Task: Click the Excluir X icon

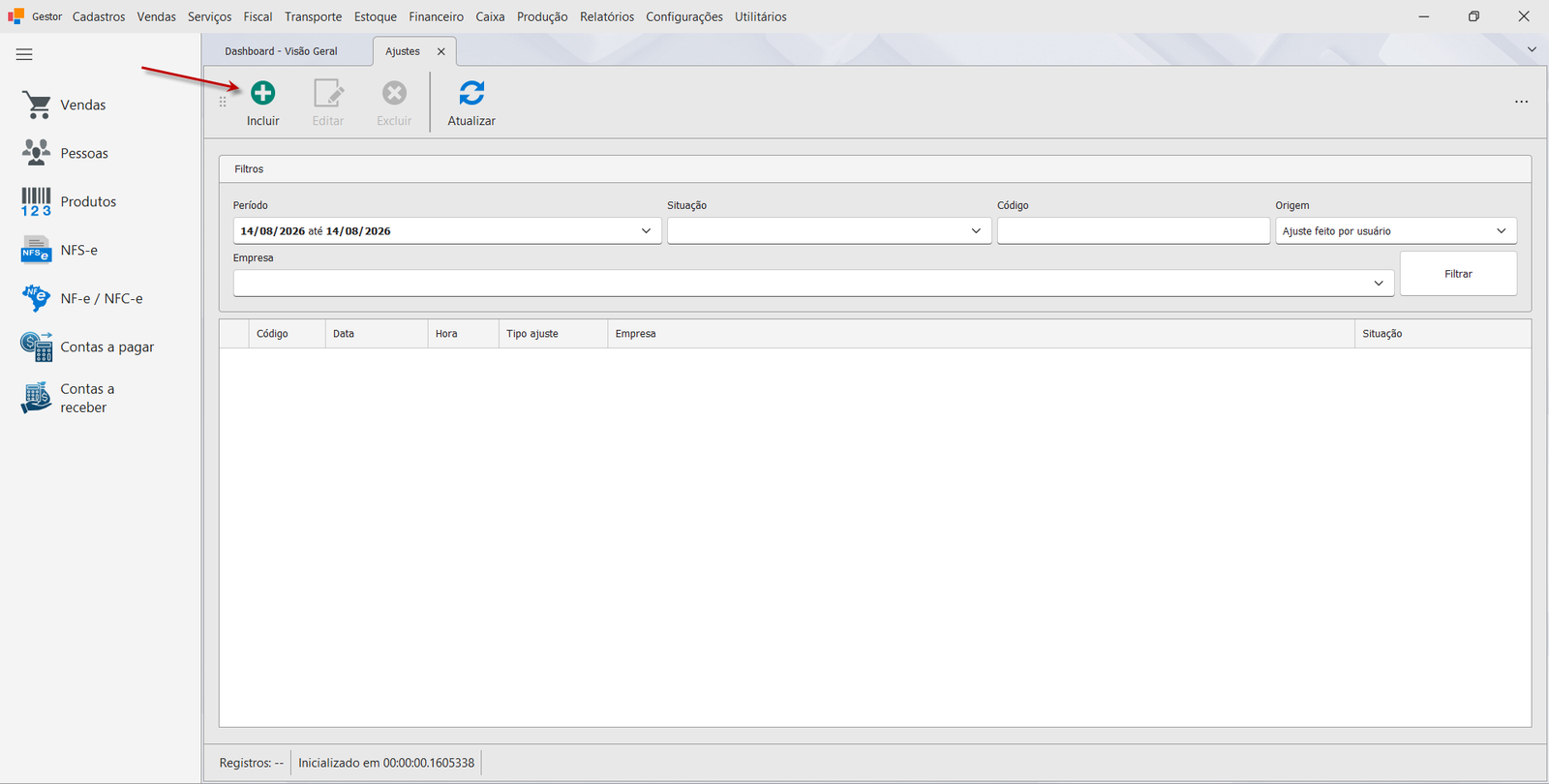Action: point(394,93)
